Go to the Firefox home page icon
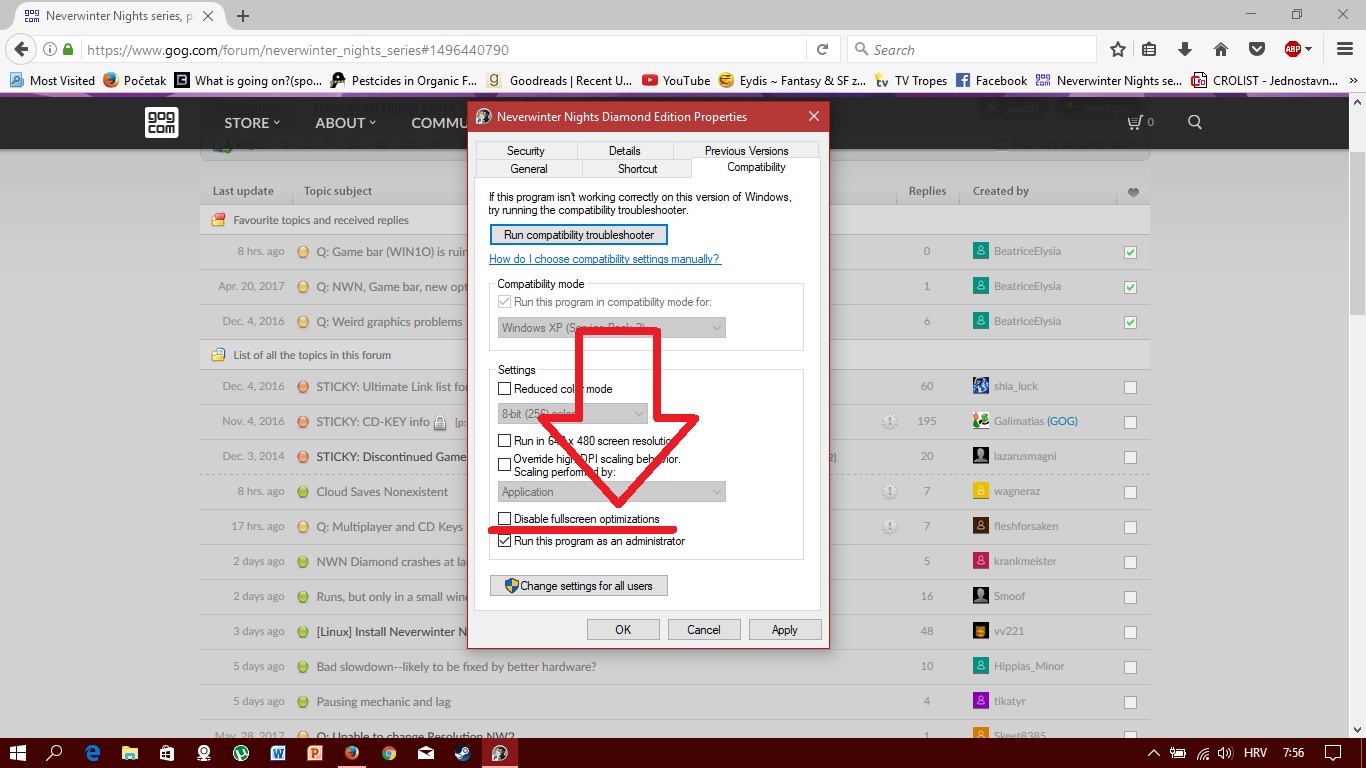 coord(1221,49)
